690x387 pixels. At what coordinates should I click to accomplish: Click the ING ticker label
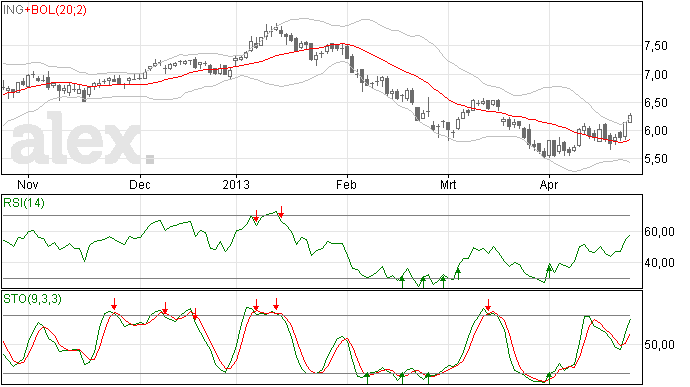tap(13, 9)
